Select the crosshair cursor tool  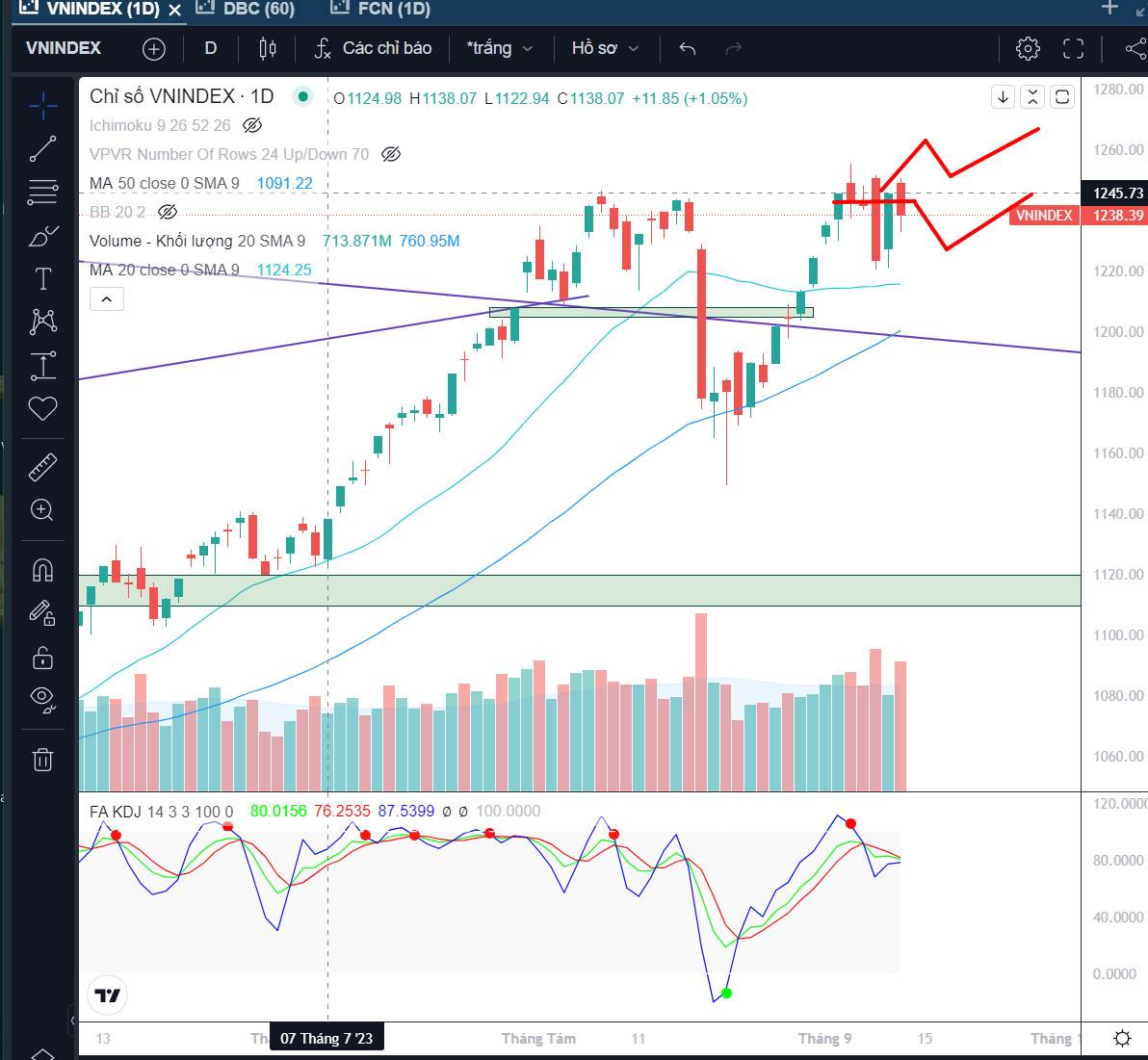point(42,106)
